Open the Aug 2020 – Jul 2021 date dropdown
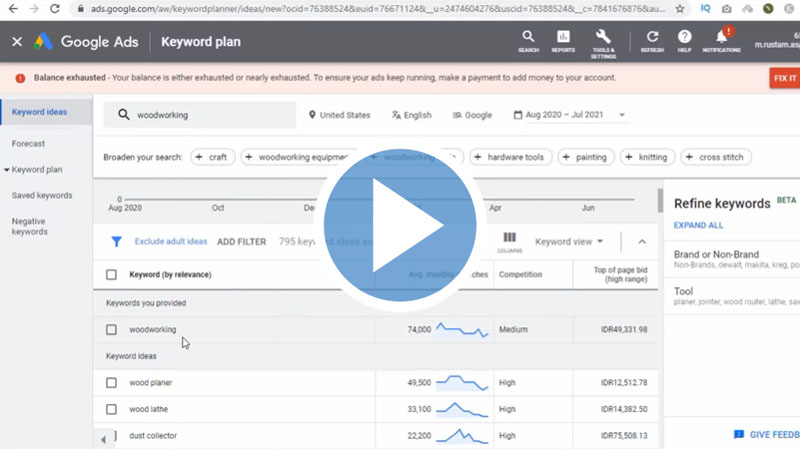Image resolution: width=800 pixels, height=449 pixels. click(x=569, y=115)
